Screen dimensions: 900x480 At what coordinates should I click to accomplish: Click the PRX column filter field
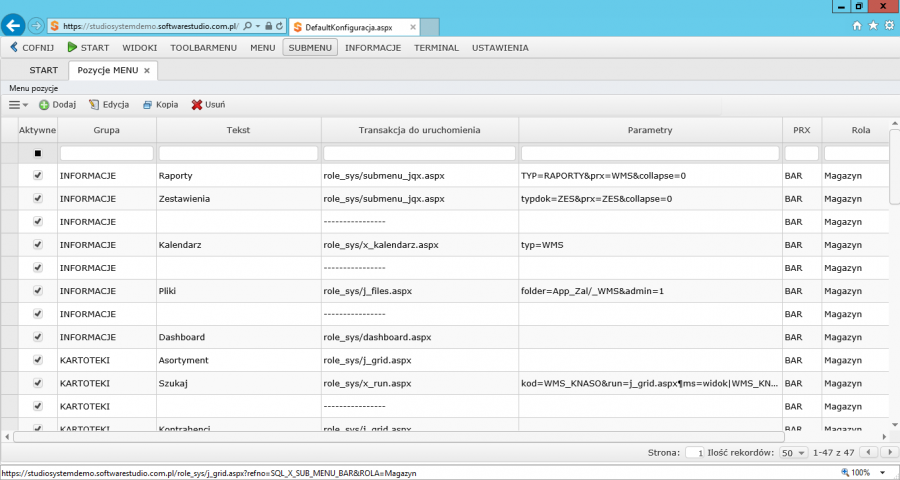801,153
